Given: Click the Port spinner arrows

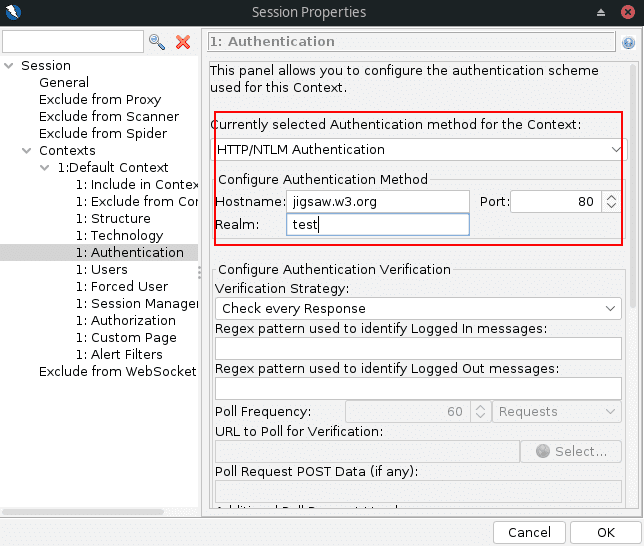Looking at the screenshot, I should click(611, 201).
